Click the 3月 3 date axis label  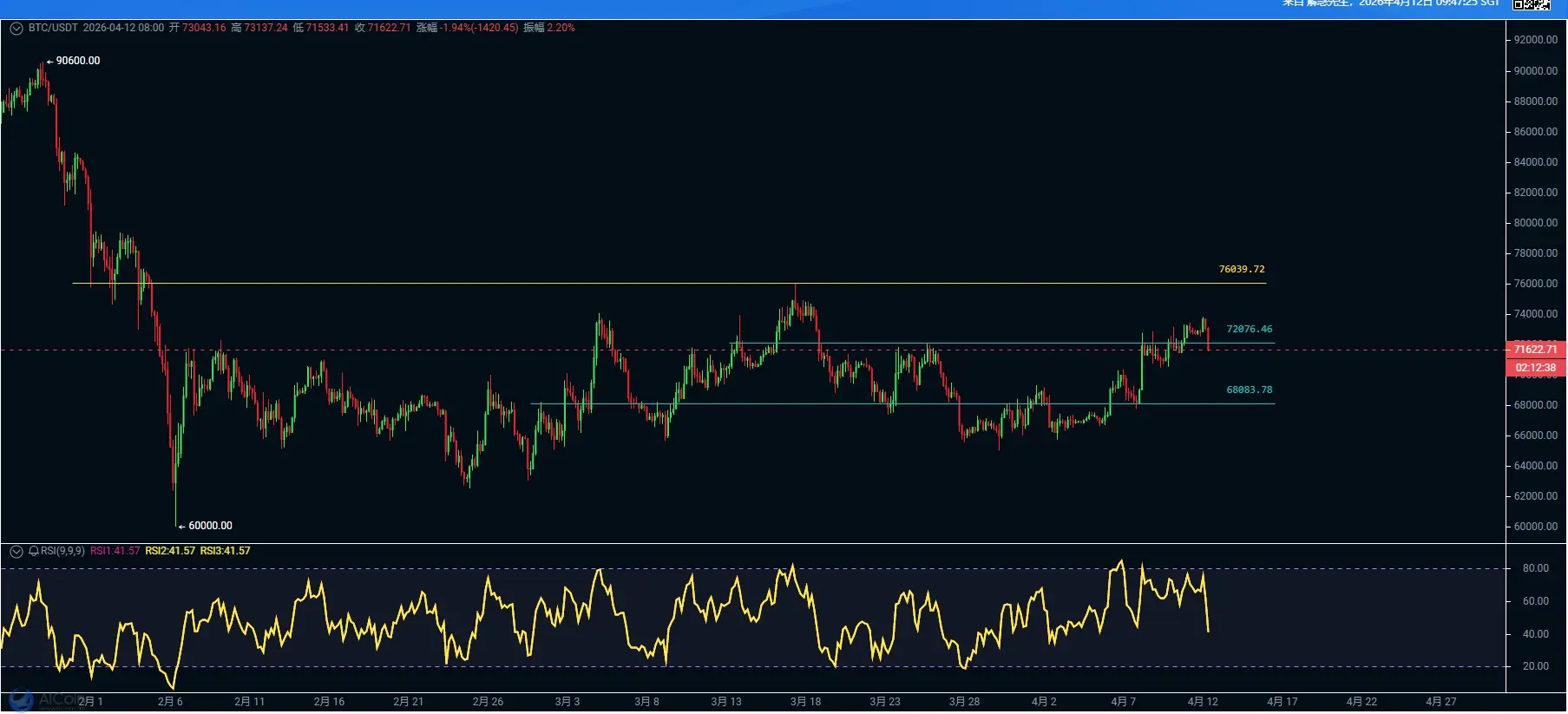pyautogui.click(x=567, y=702)
